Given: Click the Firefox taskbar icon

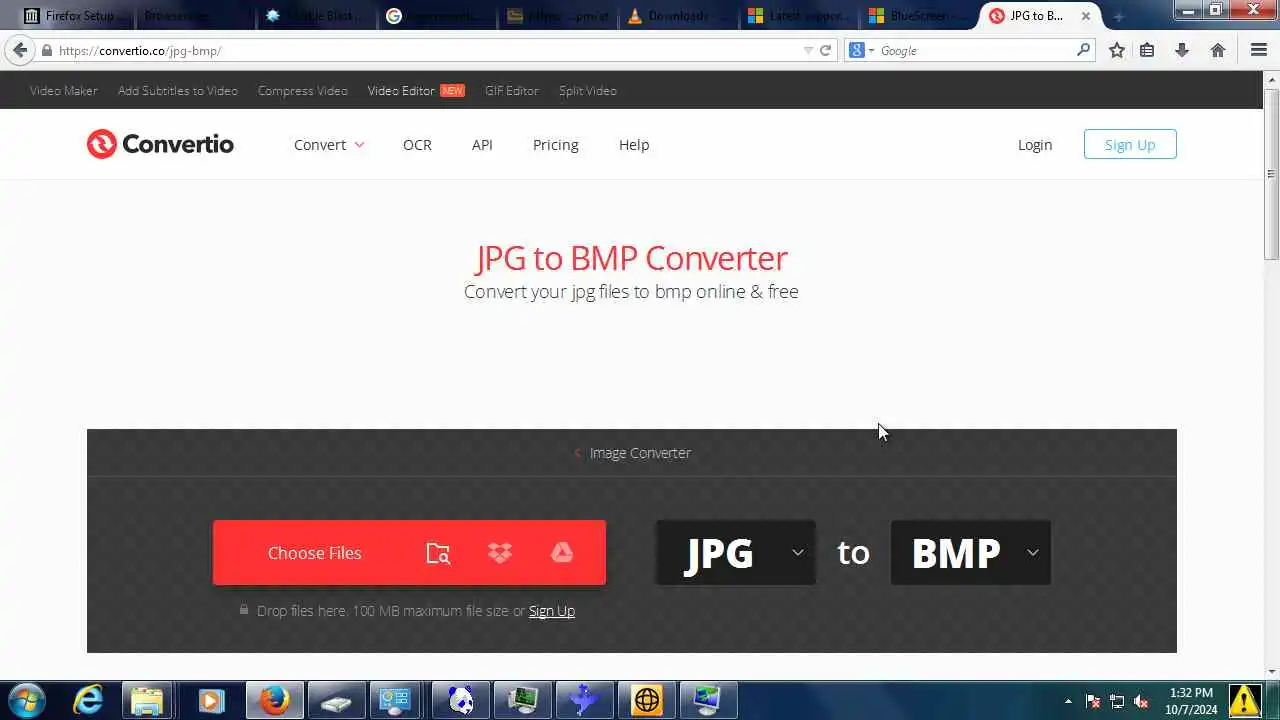Looking at the screenshot, I should point(274,700).
